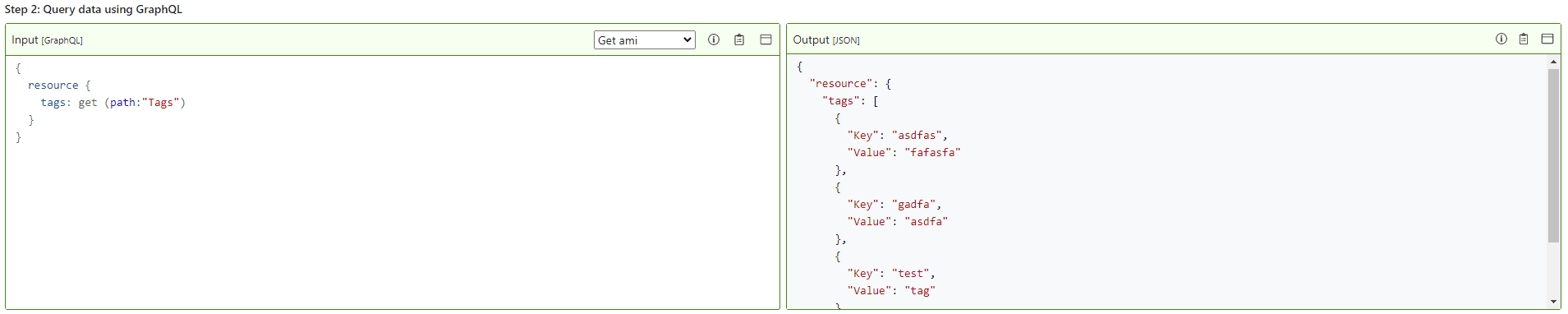Copy the JSON output with clipboard icon
The width and height of the screenshot is (1568, 314).
click(x=1524, y=39)
